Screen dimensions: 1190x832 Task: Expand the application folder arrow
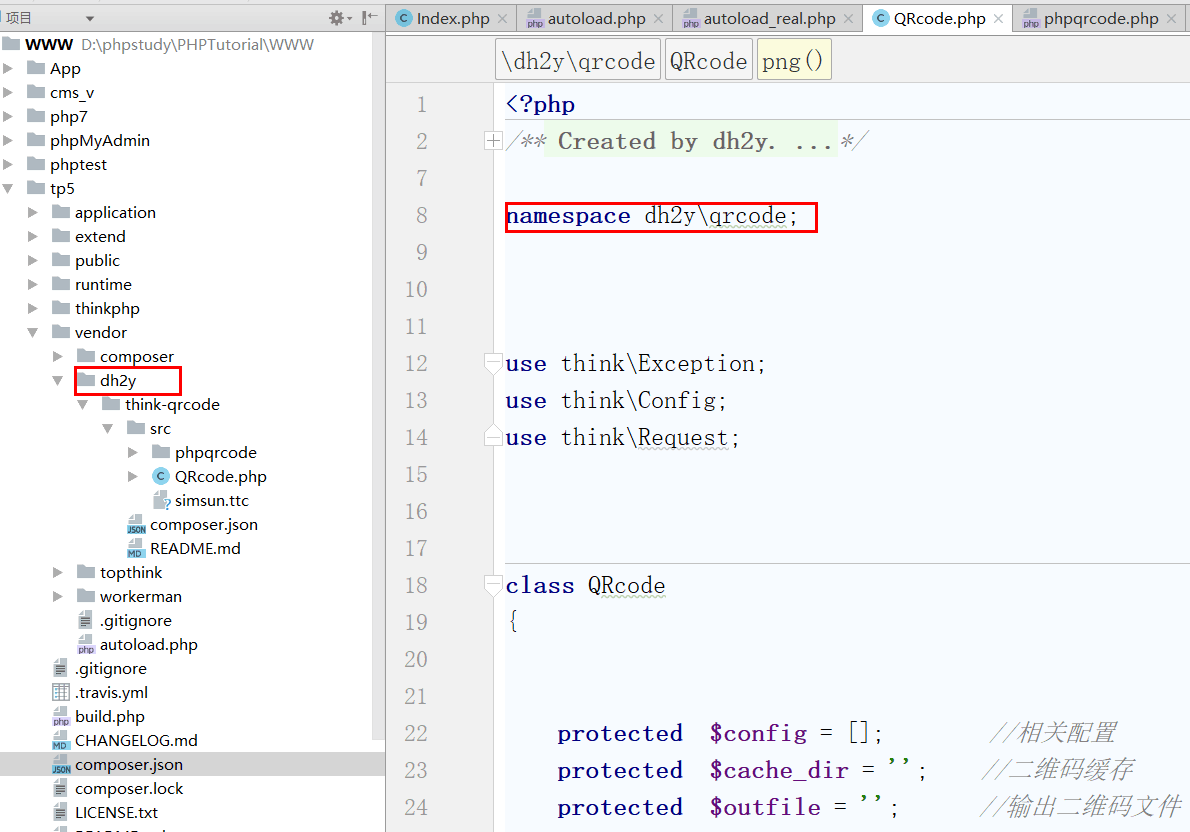pos(33,213)
